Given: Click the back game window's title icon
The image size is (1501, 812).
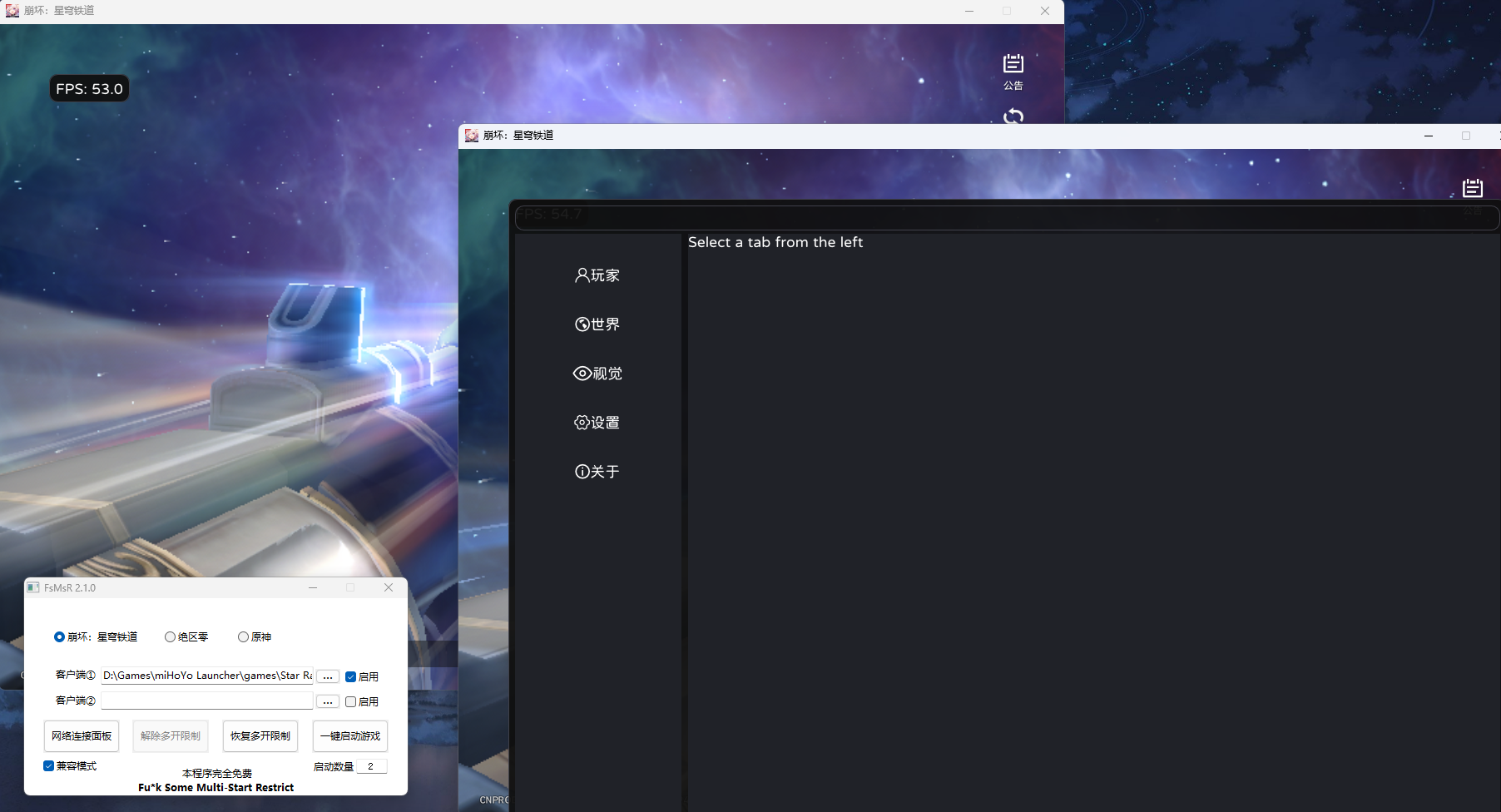Looking at the screenshot, I should coord(12,11).
